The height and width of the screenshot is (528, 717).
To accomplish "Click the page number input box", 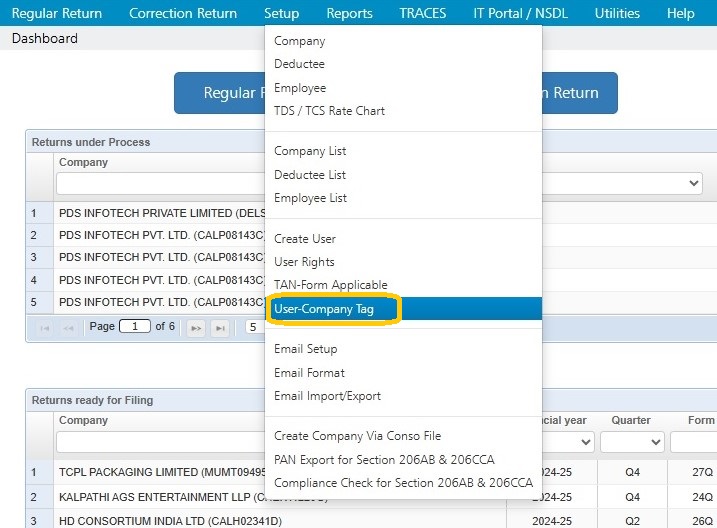I will [x=134, y=326].
